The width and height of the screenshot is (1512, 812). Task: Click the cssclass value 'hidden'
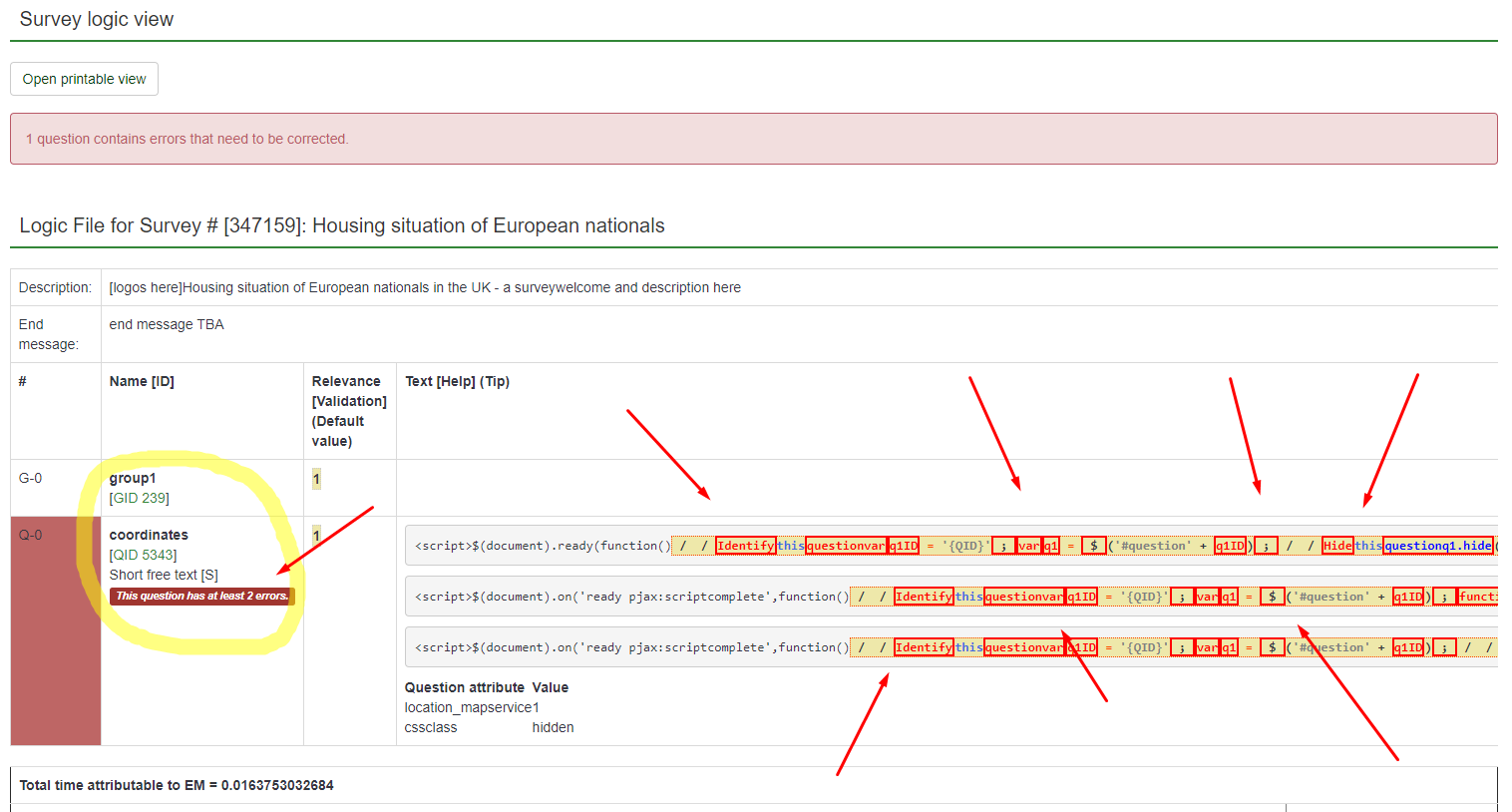(x=553, y=727)
